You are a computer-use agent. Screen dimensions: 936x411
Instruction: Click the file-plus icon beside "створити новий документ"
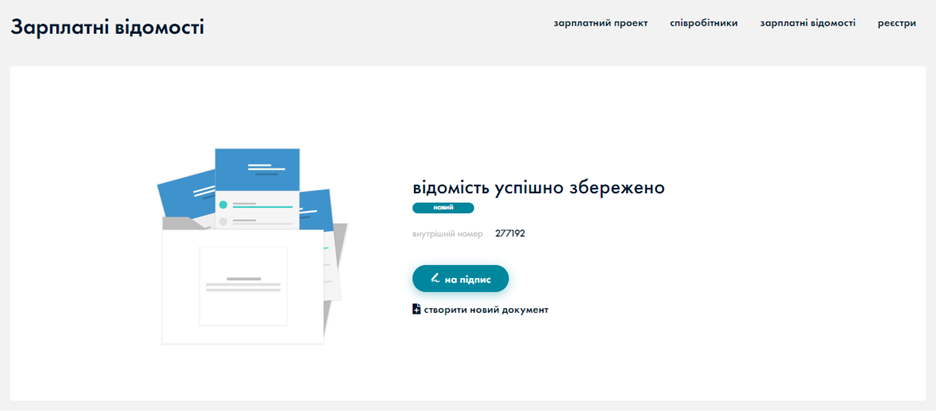(x=417, y=309)
